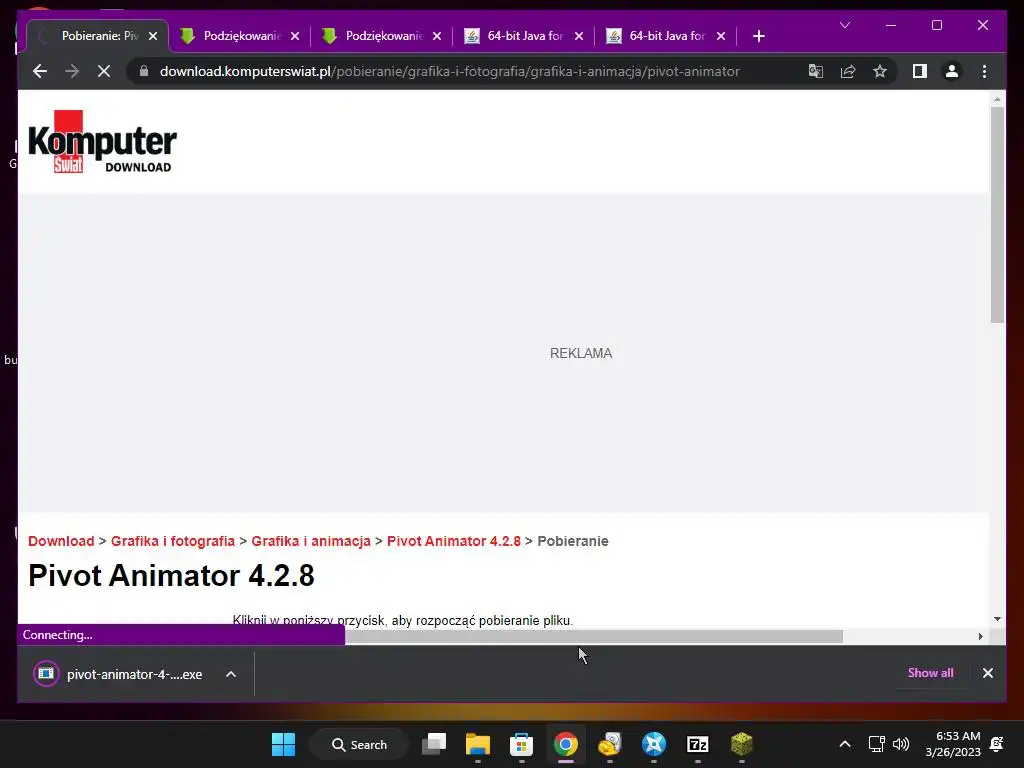Switch to the first 64-bit Java tab
This screenshot has width=1024, height=768.
click(524, 36)
